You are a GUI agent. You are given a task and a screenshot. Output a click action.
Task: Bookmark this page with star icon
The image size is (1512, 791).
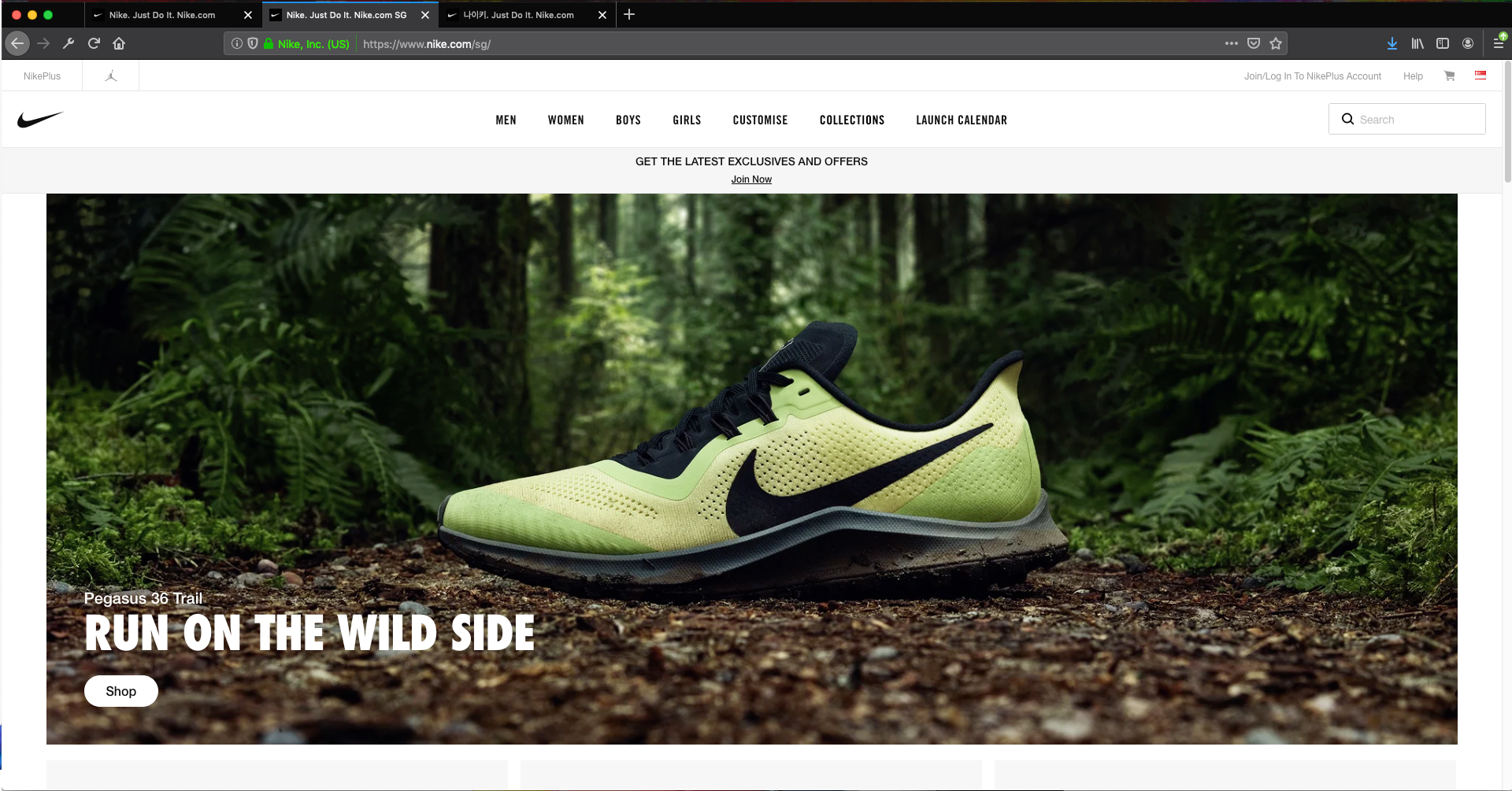[x=1276, y=43]
